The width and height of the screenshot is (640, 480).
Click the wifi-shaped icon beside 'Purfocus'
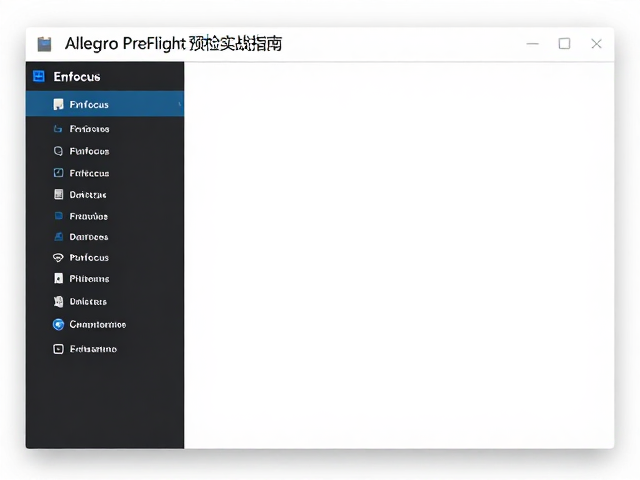click(58, 258)
